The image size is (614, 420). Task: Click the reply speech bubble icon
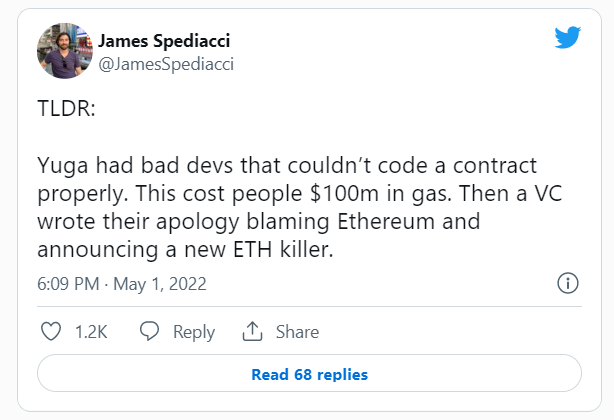point(150,331)
